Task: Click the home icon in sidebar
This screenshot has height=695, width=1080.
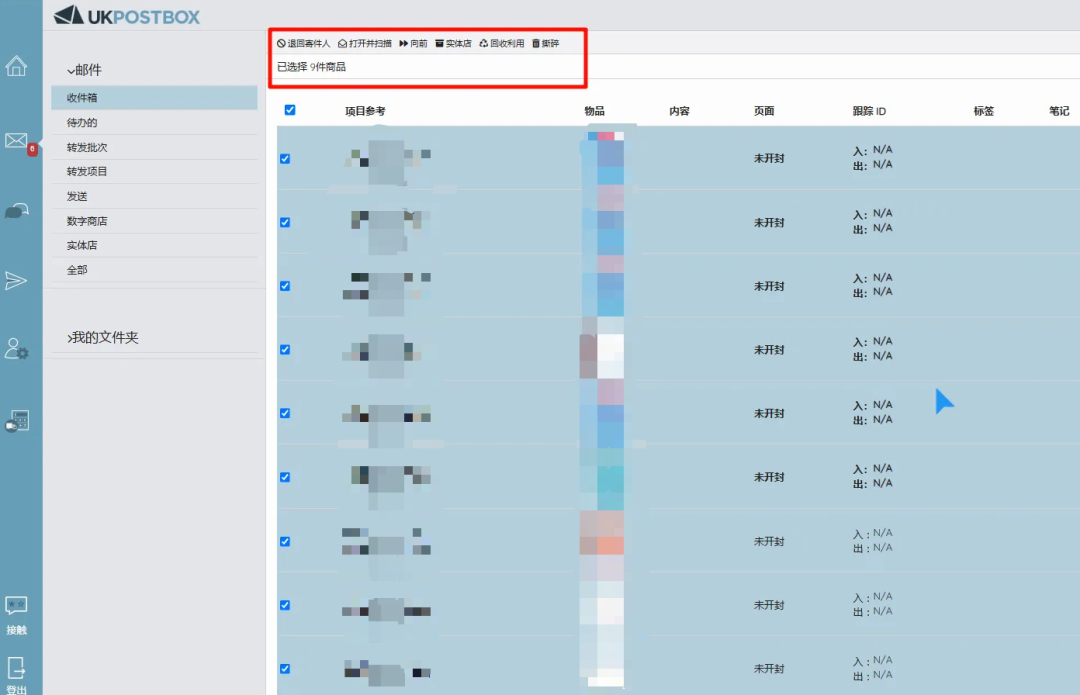Action: tap(16, 67)
